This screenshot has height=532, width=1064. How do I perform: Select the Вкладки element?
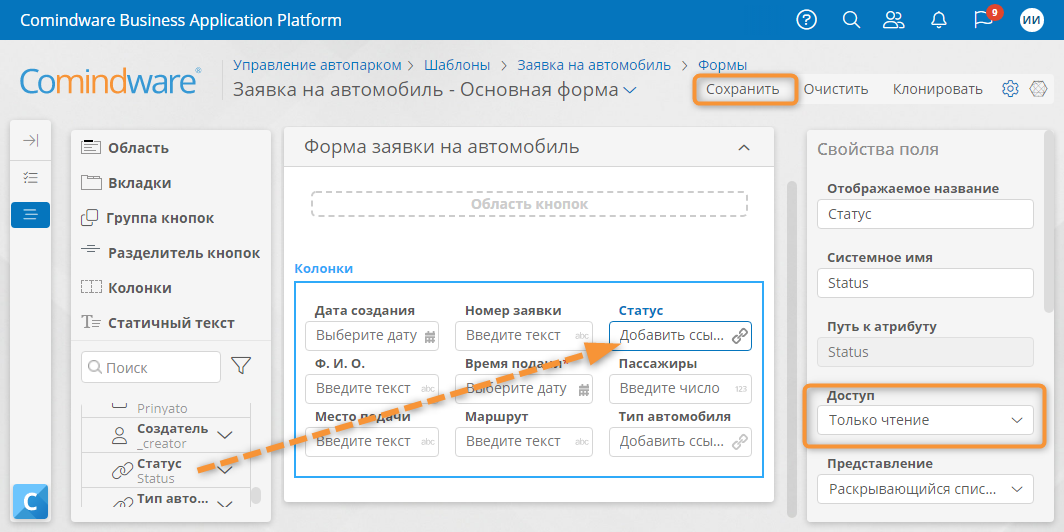[126, 183]
